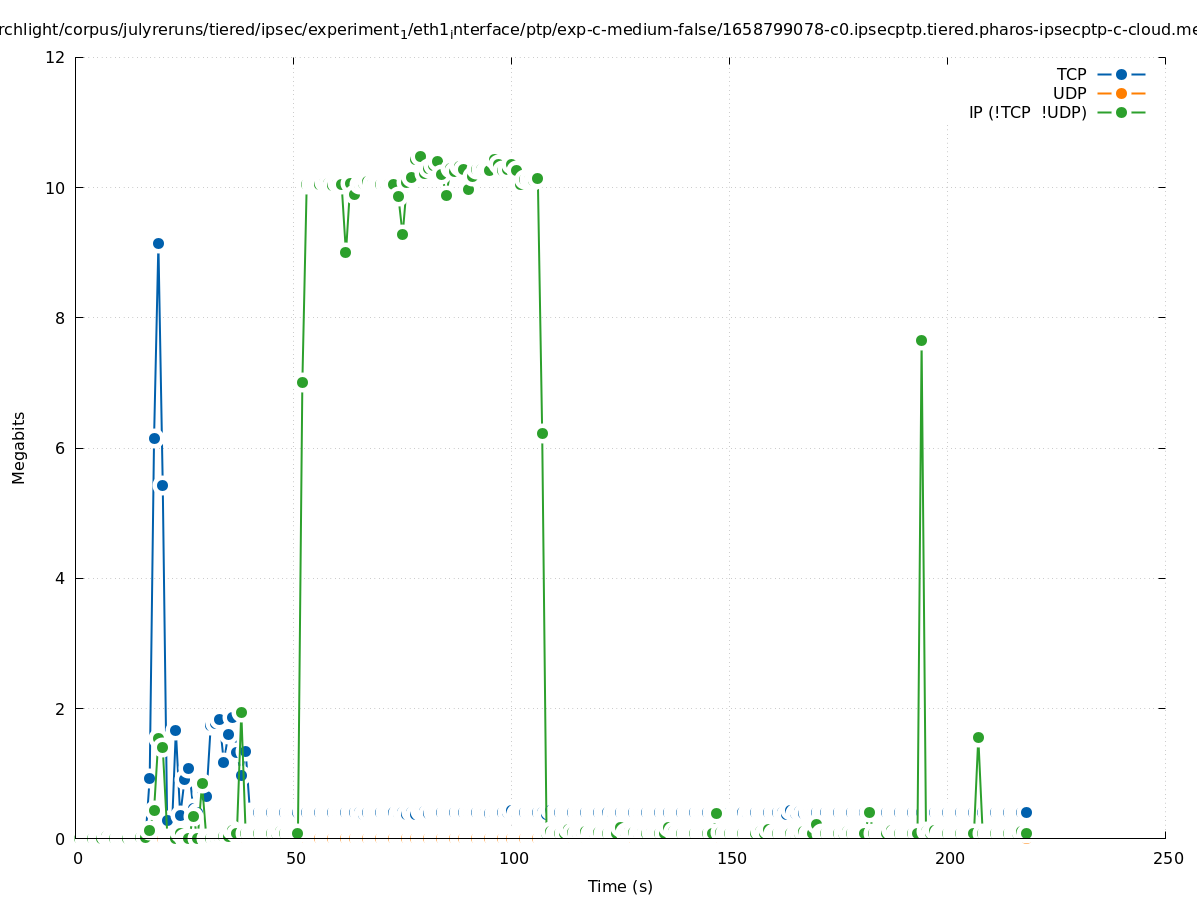Select the TCP legend label
The height and width of the screenshot is (900, 1197).
(1071, 74)
